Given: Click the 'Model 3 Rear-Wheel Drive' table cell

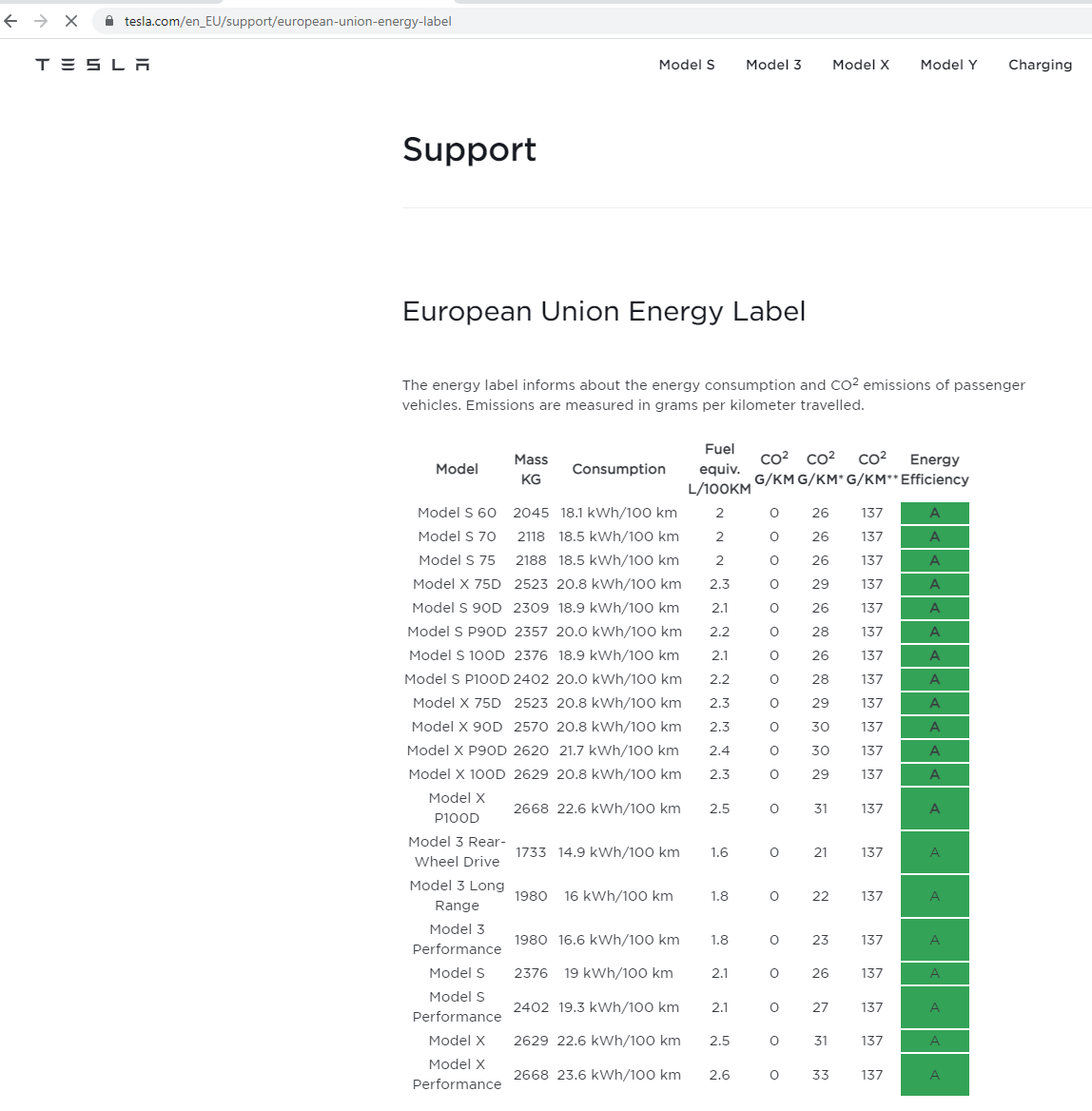Looking at the screenshot, I should (458, 851).
